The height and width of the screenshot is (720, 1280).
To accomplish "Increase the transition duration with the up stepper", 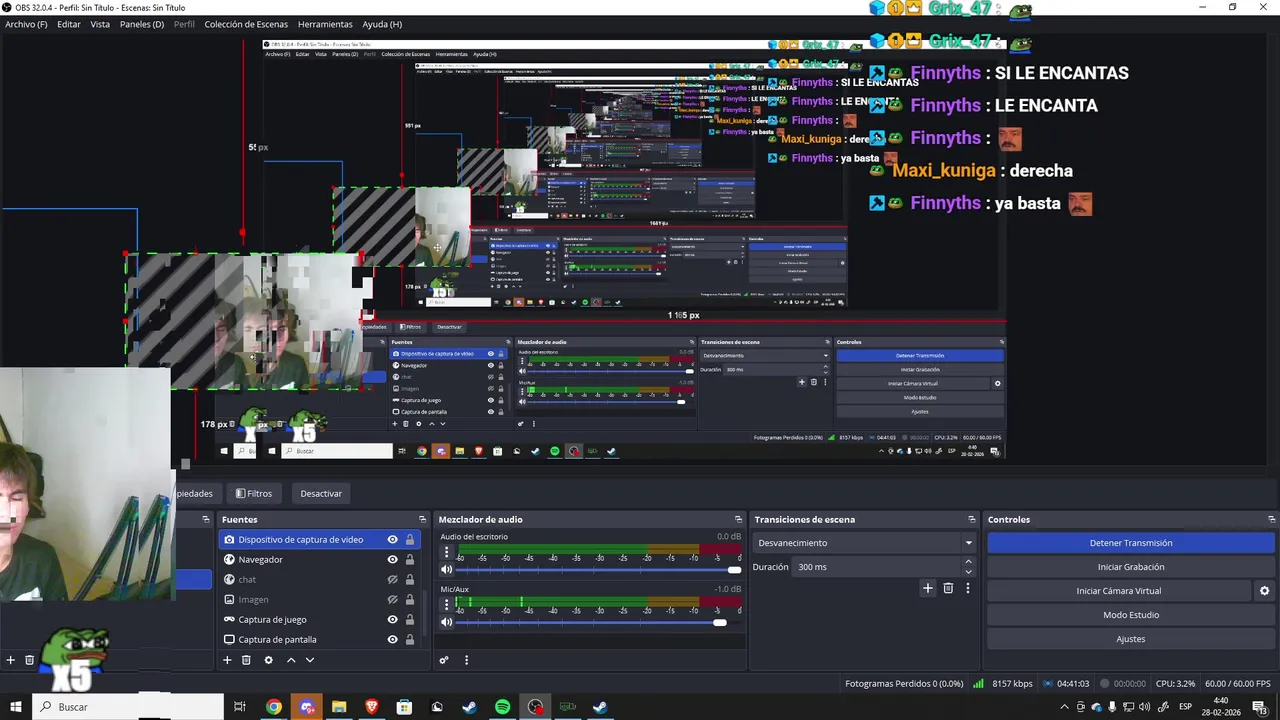I will 968,562.
